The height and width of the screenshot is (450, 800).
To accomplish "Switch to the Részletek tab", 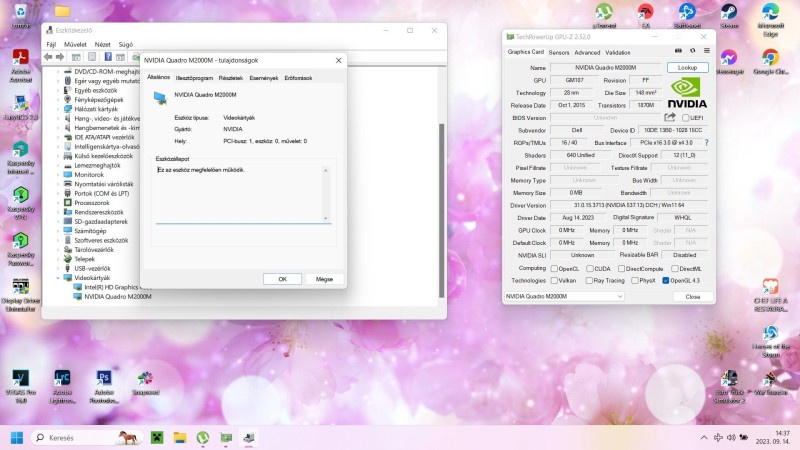I will (x=231, y=78).
